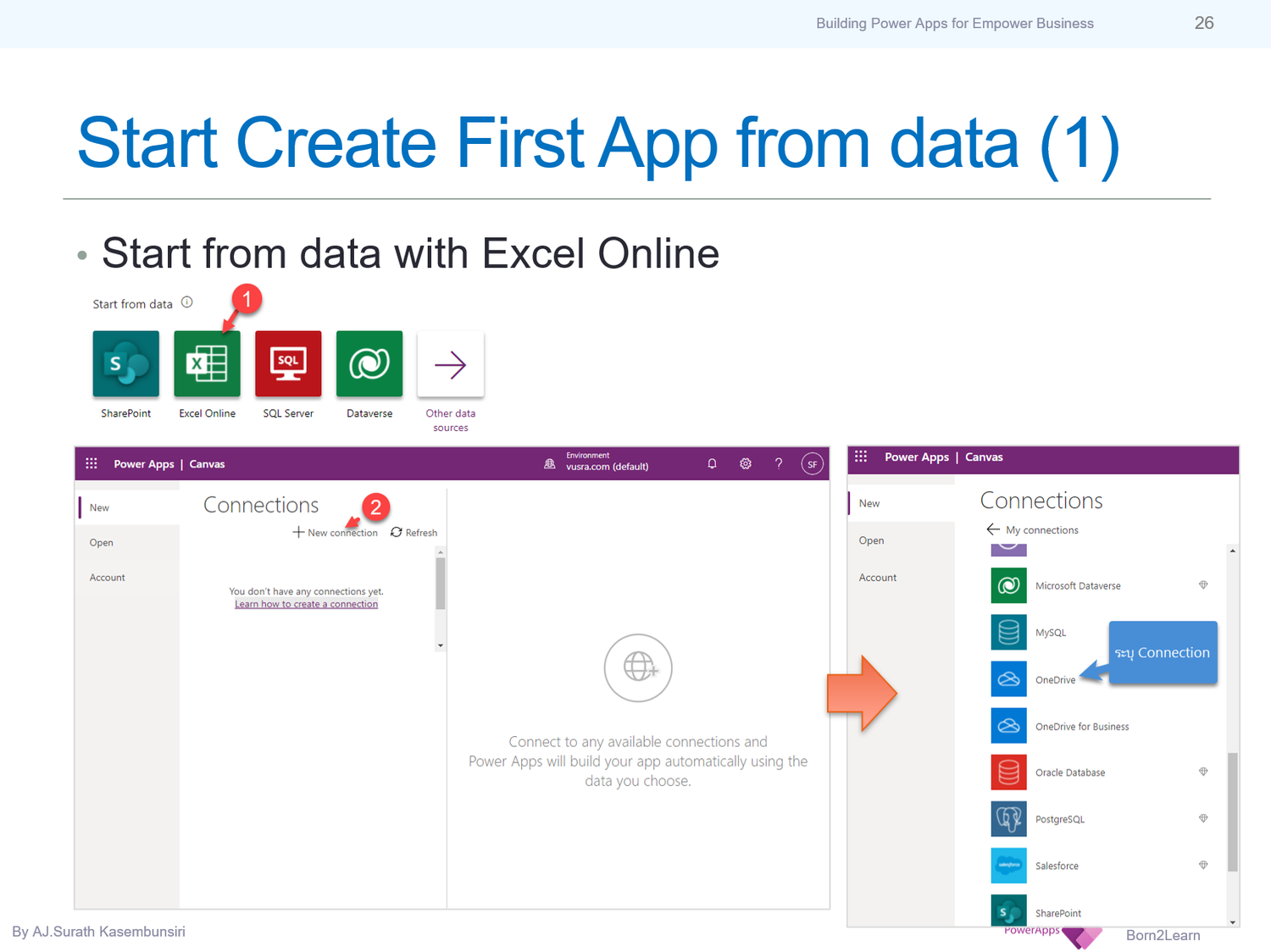Viewport: 1271px width, 952px height.
Task: Open Other data sources
Action: pos(450,363)
